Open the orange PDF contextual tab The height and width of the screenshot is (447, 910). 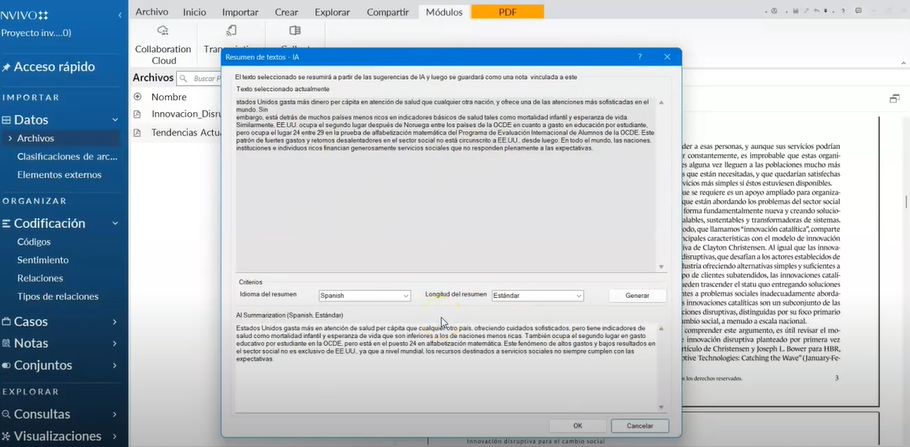pyautogui.click(x=507, y=12)
